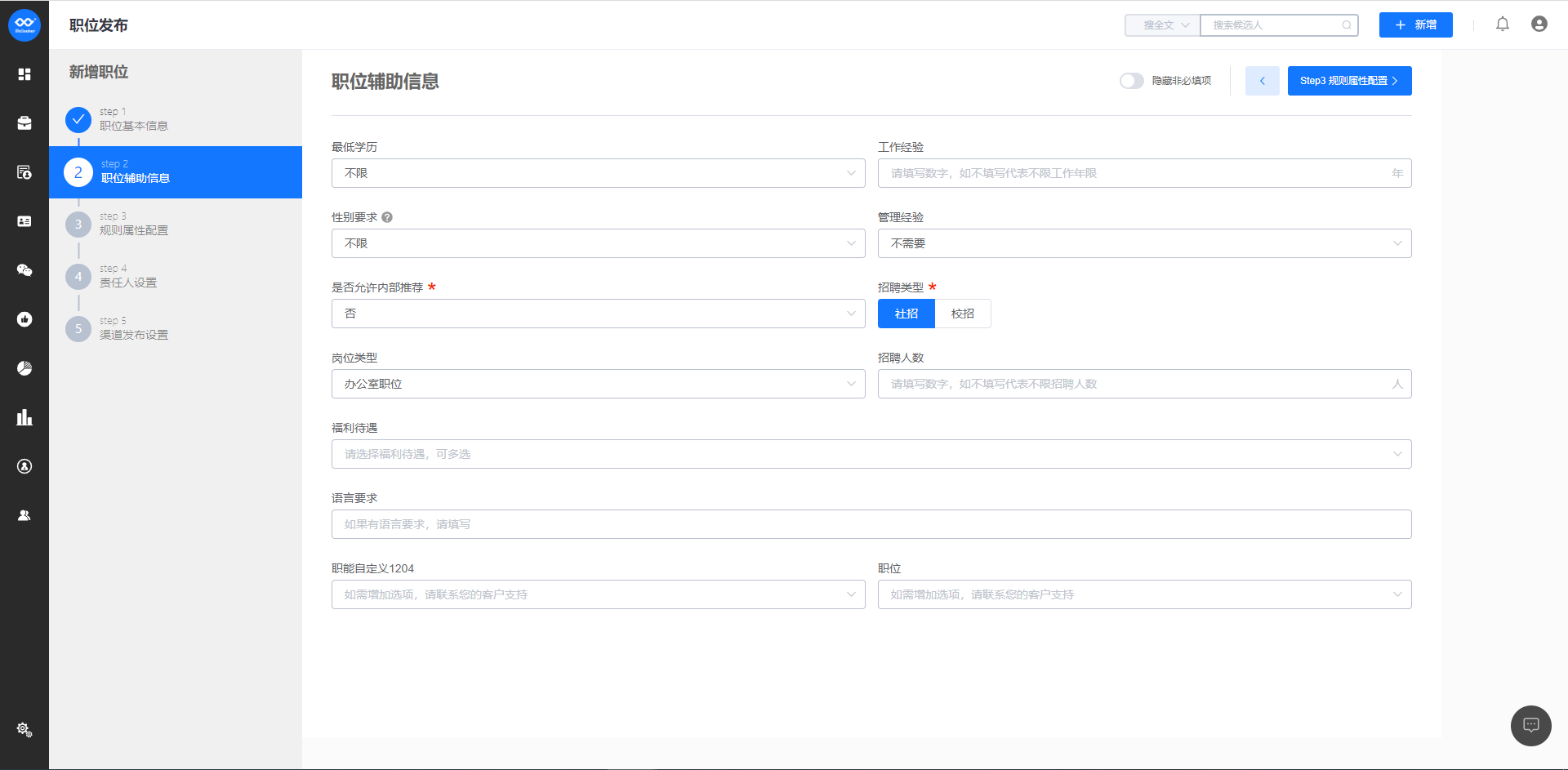Focus the 工作经验 years input
Screen dimensions: 1568x770
tap(1144, 173)
